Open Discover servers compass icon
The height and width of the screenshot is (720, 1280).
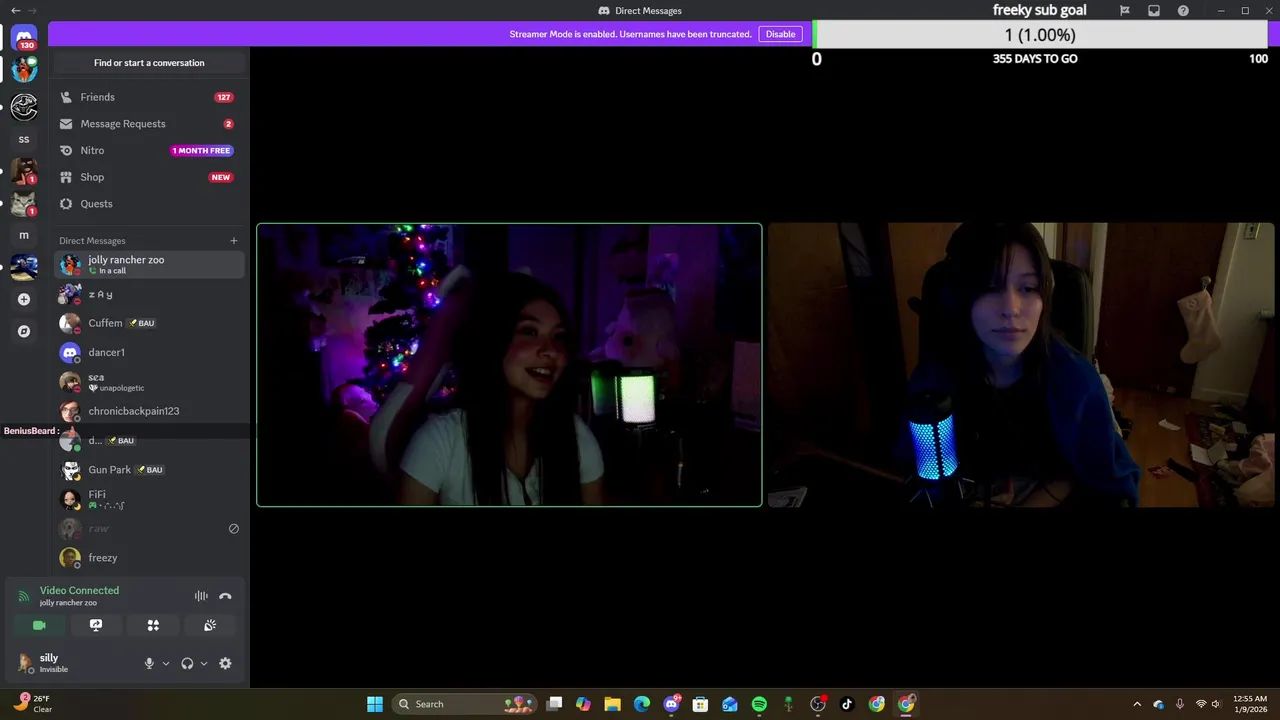(24, 331)
